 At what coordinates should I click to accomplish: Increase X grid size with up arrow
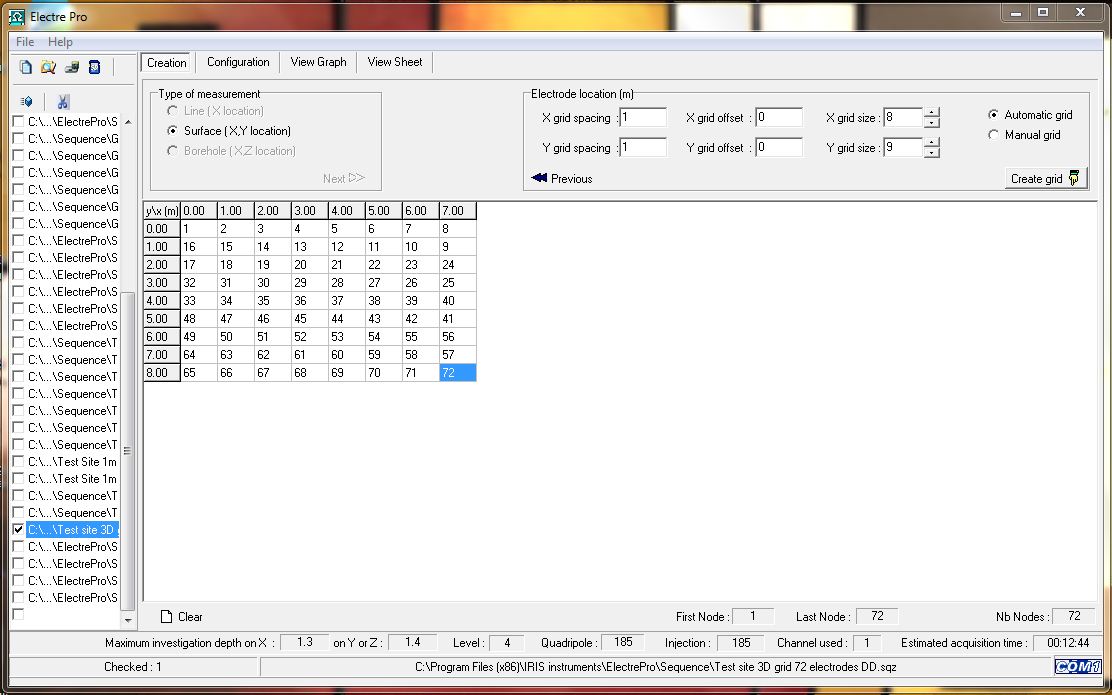point(932,113)
